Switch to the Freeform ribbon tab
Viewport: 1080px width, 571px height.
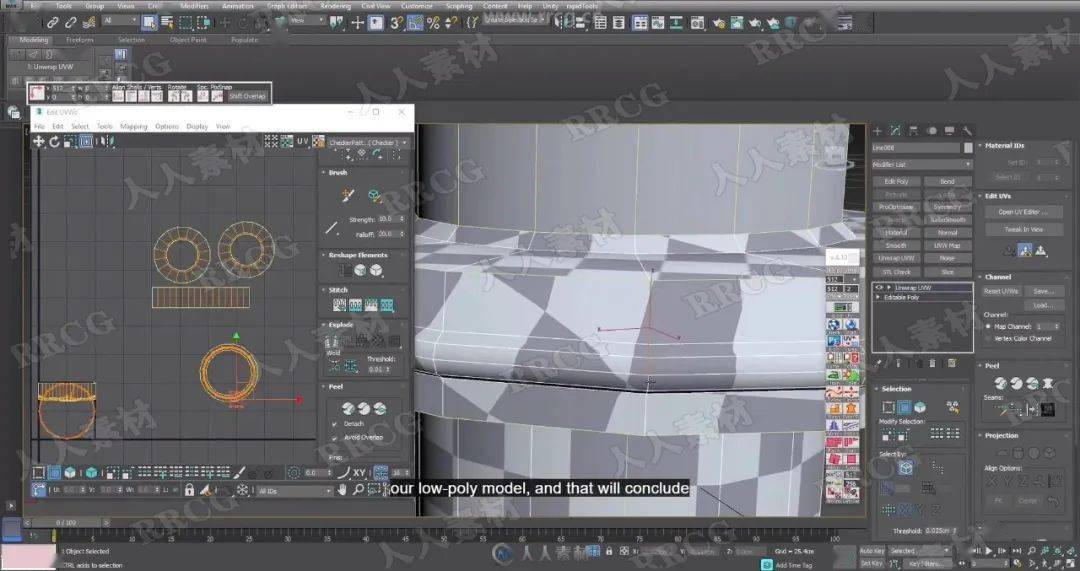click(80, 40)
